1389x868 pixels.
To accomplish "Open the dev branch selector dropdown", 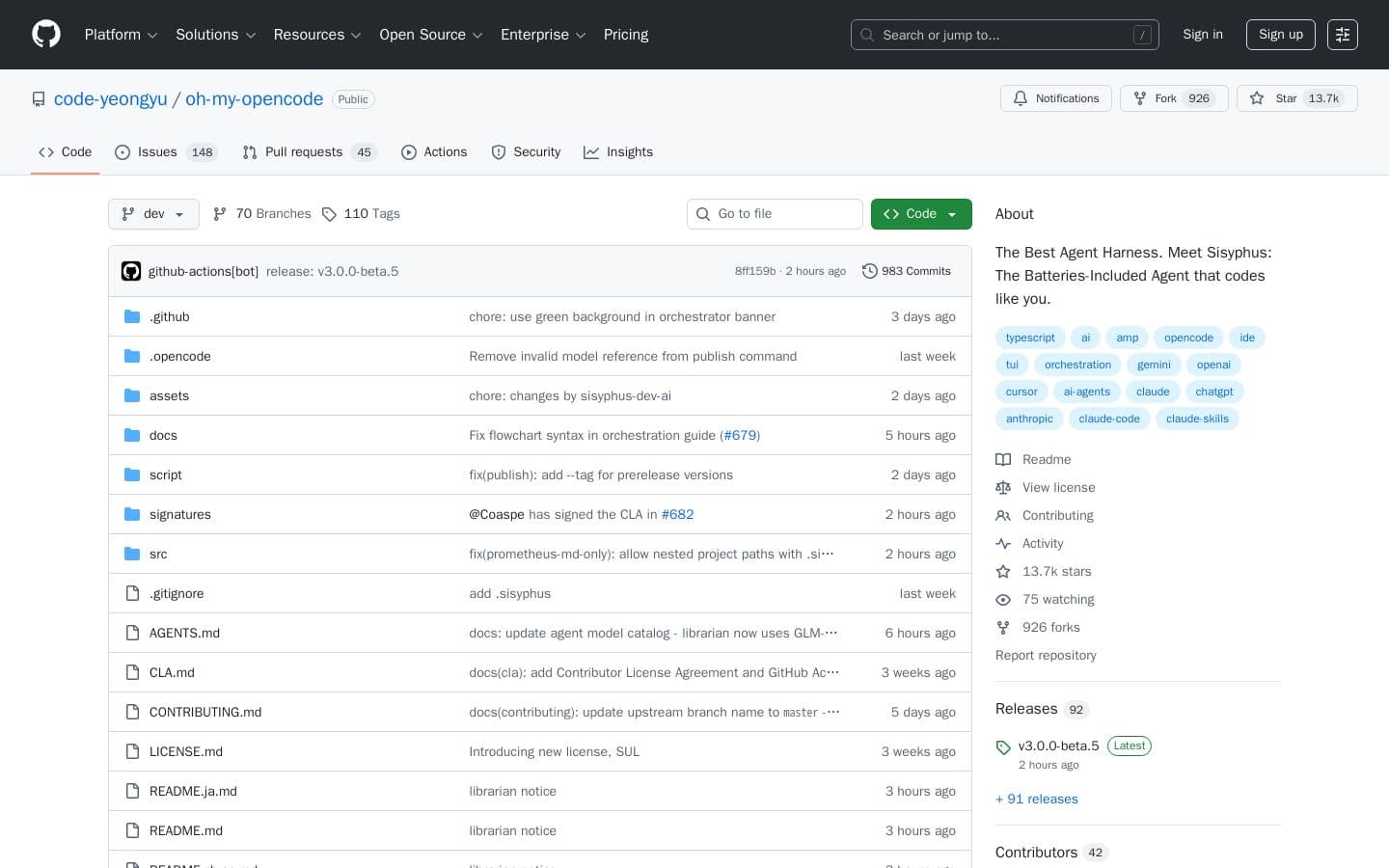I will (153, 214).
